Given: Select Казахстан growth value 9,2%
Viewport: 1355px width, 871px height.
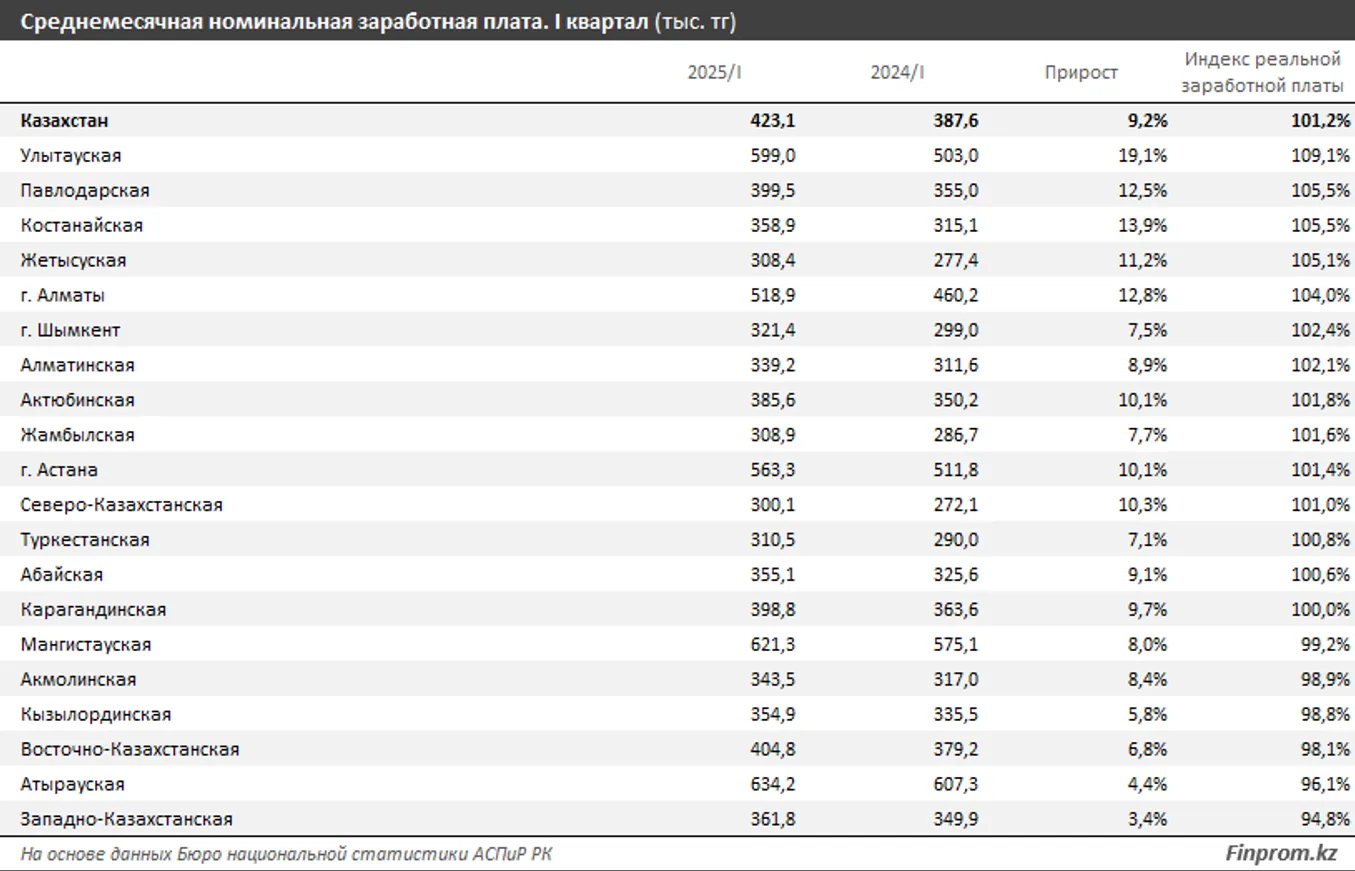Looking at the screenshot, I should tap(1146, 121).
